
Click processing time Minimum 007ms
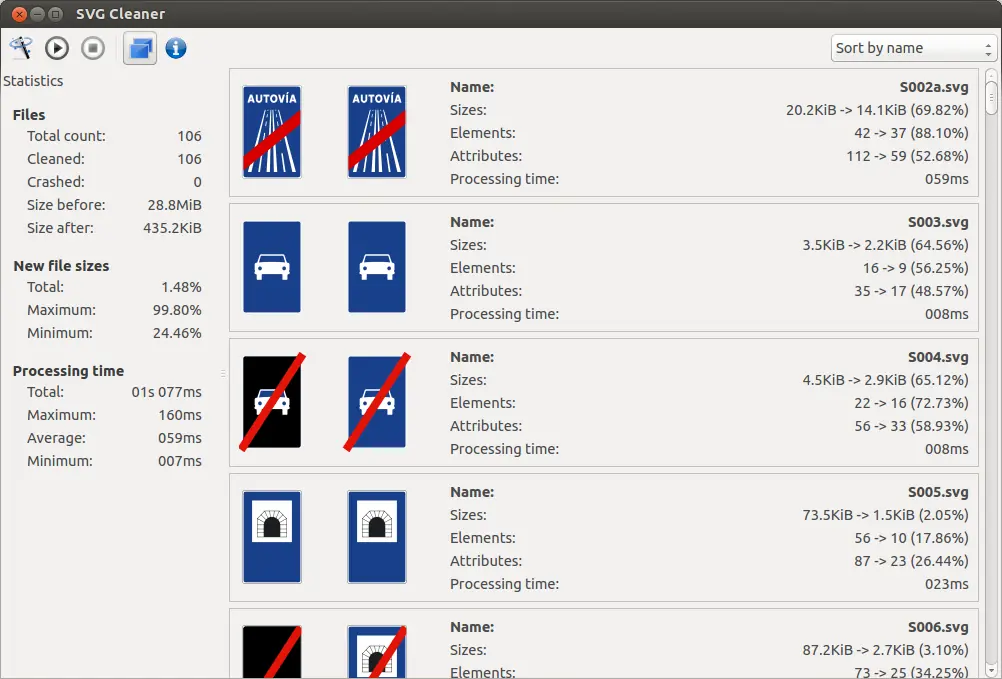180,461
